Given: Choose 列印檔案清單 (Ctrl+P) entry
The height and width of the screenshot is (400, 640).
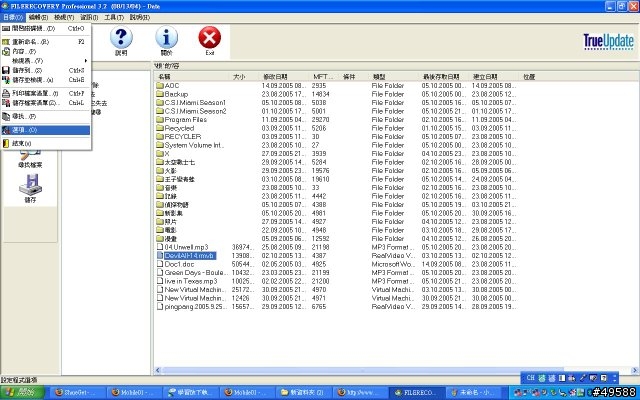Looking at the screenshot, I should (x=46, y=93).
